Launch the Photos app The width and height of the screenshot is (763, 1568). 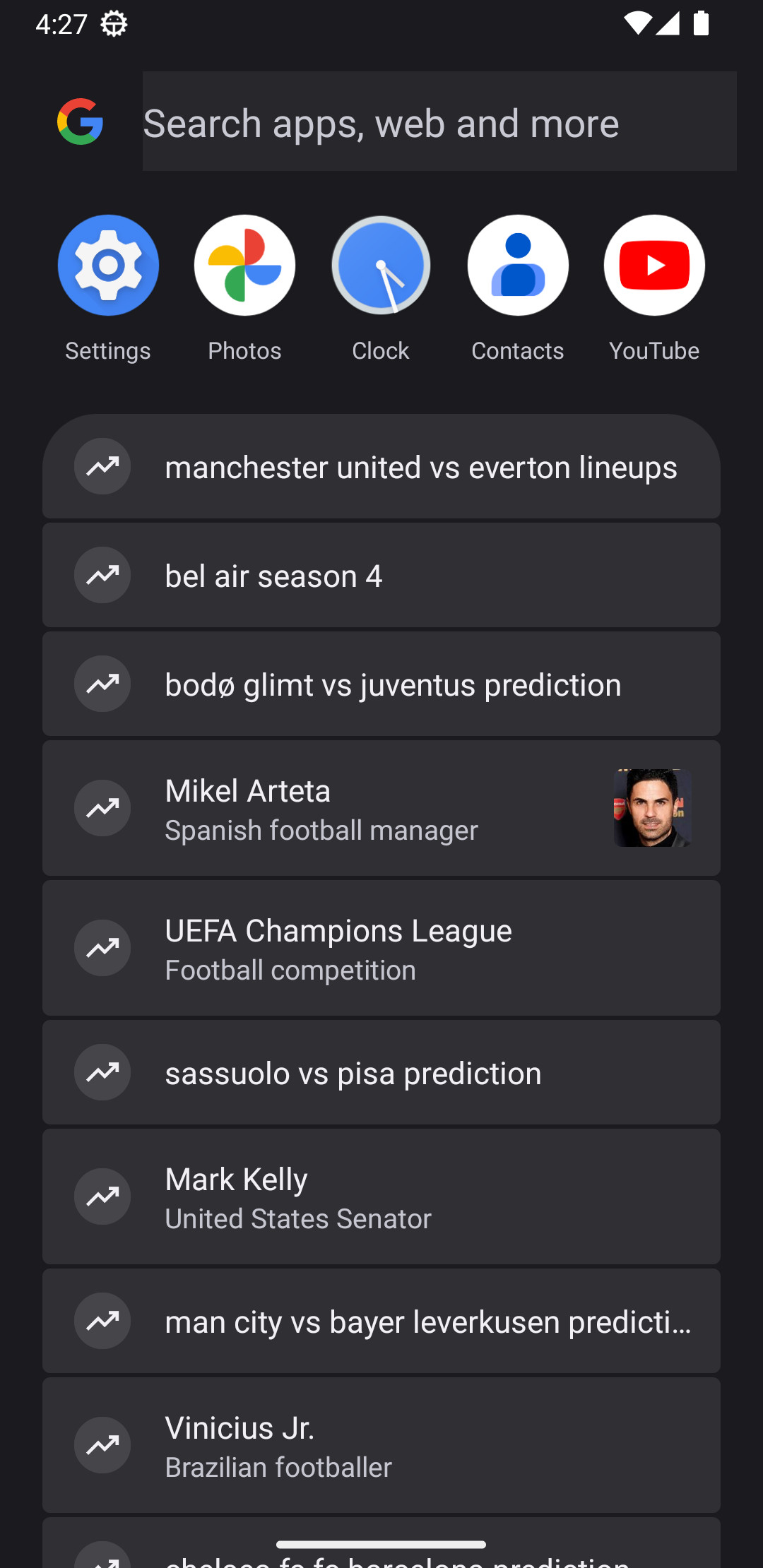click(244, 266)
